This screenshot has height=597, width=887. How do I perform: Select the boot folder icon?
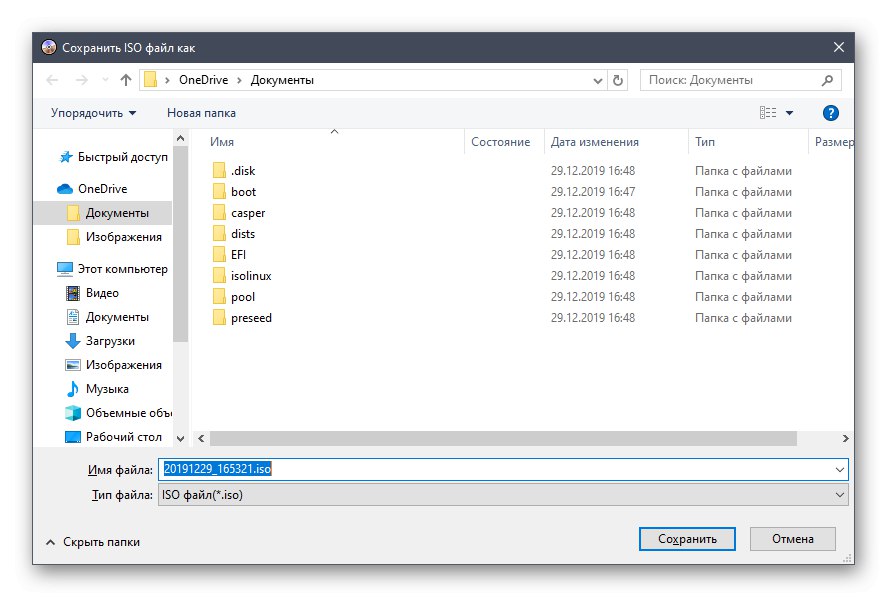(x=219, y=191)
